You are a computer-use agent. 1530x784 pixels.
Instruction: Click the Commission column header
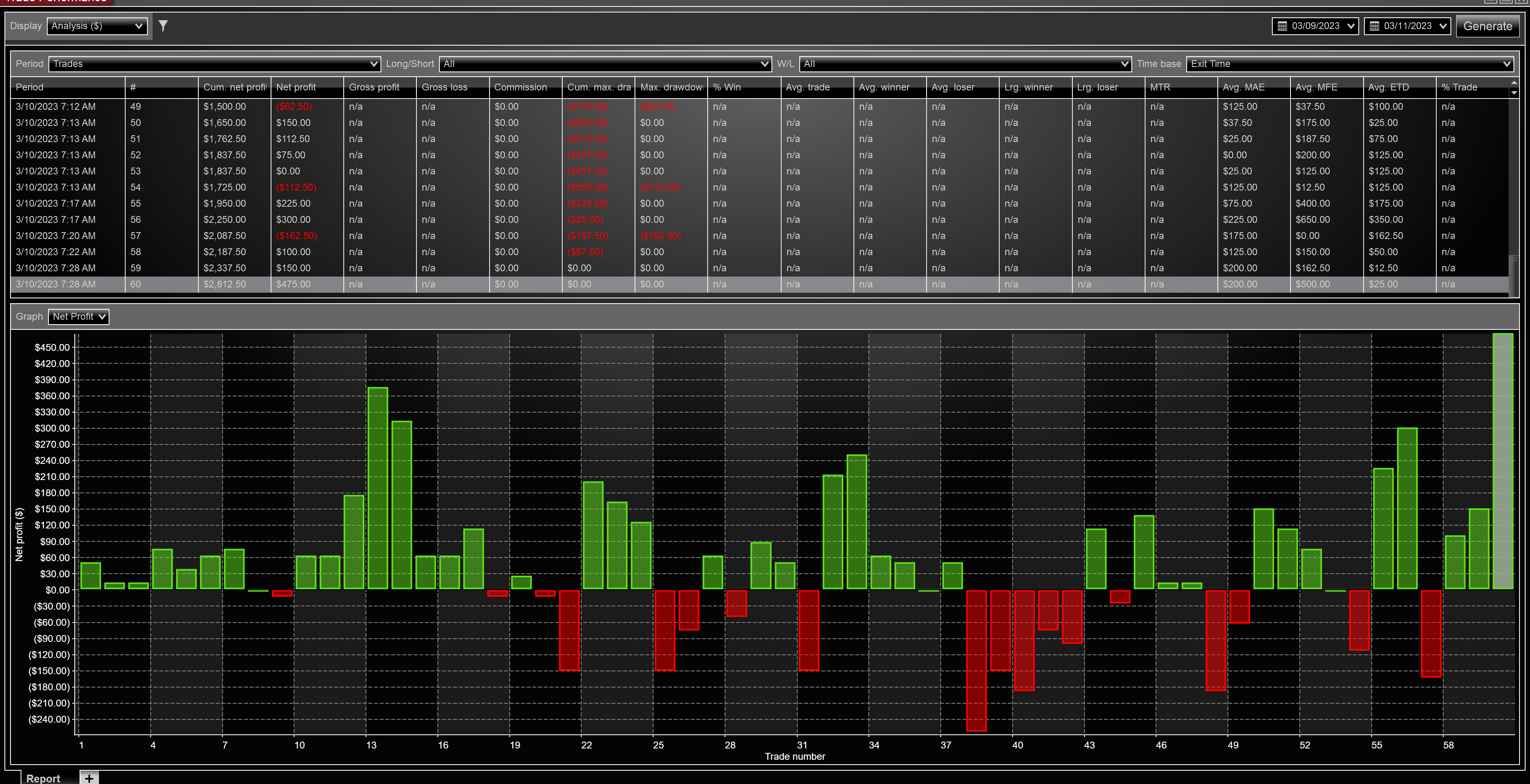click(525, 87)
